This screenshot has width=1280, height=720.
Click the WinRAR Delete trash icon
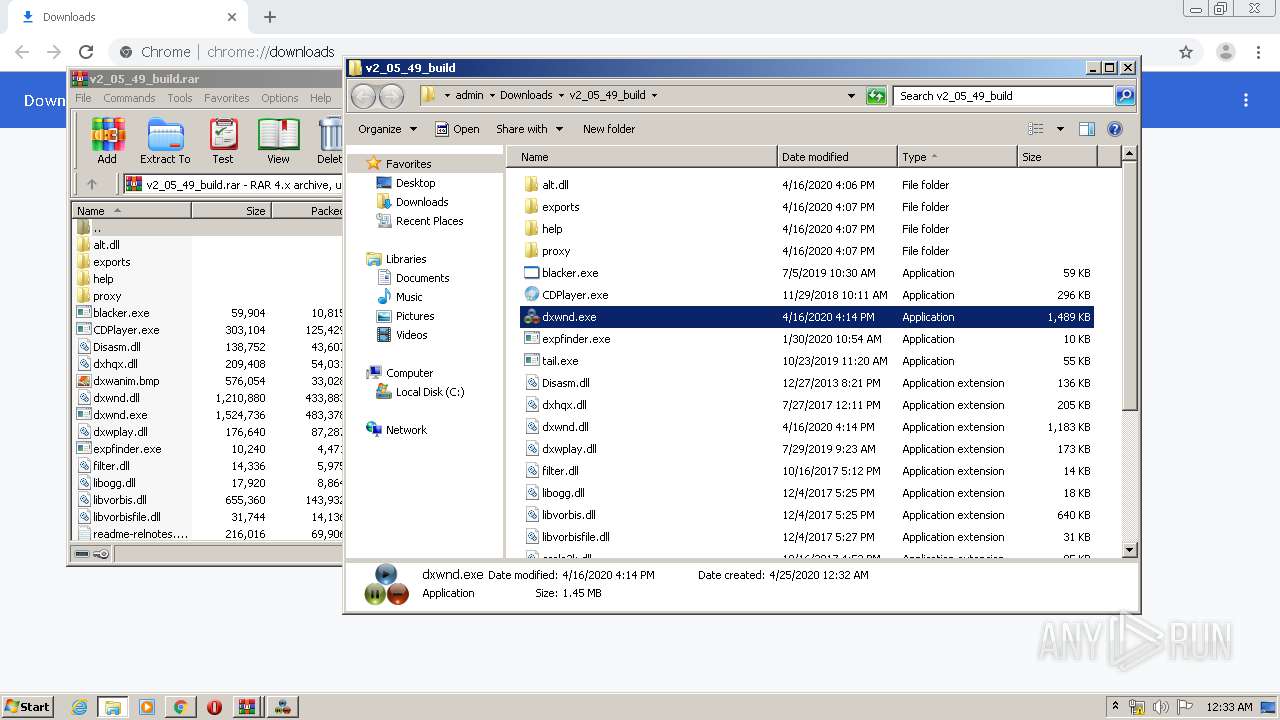[x=329, y=140]
